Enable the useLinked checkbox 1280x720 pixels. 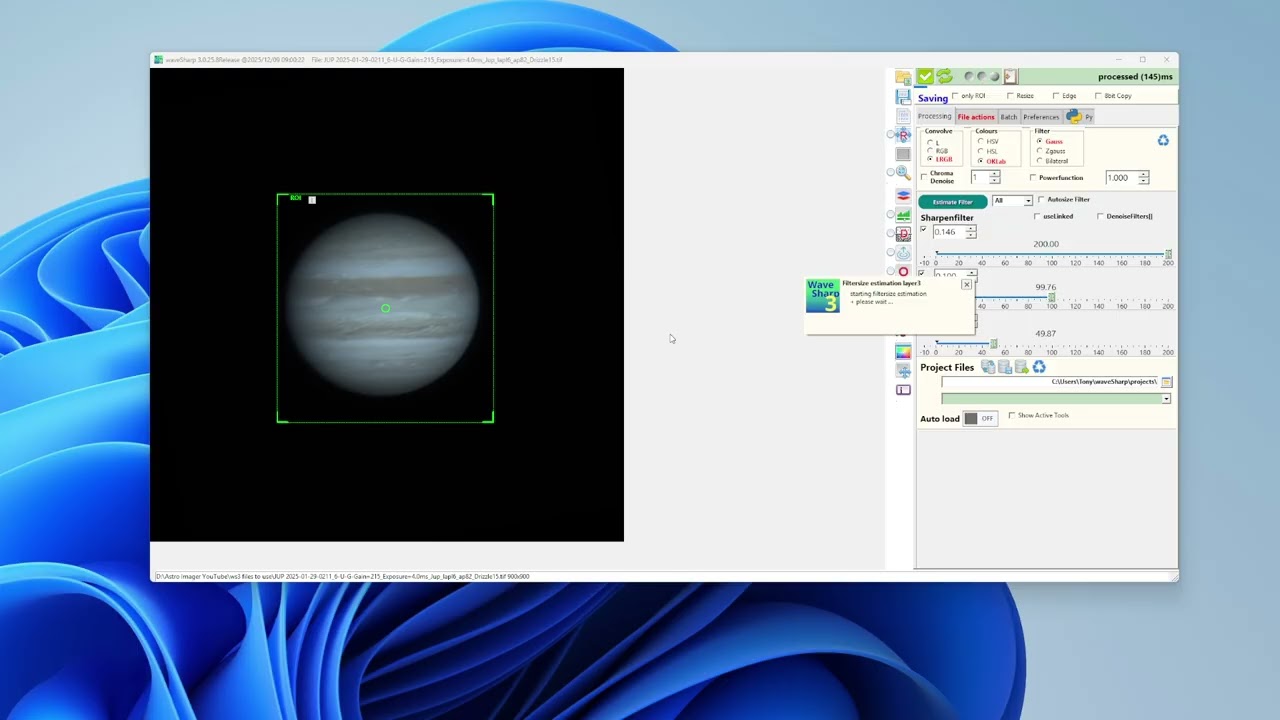tap(1037, 216)
